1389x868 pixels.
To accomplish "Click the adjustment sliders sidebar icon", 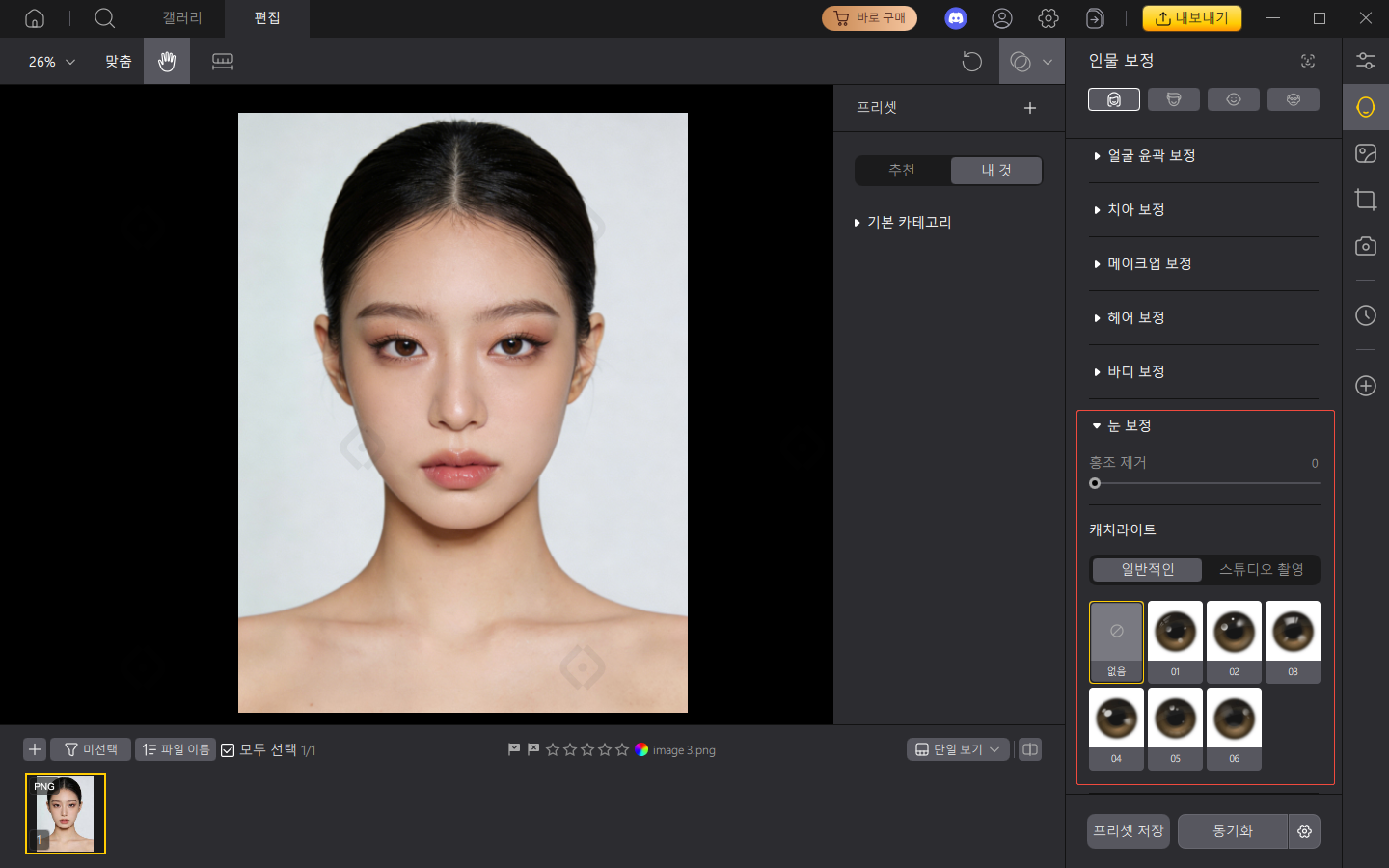I will [1365, 61].
